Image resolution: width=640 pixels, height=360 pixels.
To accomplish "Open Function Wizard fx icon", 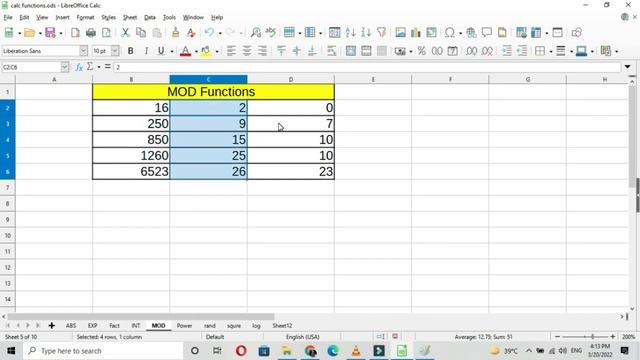I will pyautogui.click(x=79, y=67).
